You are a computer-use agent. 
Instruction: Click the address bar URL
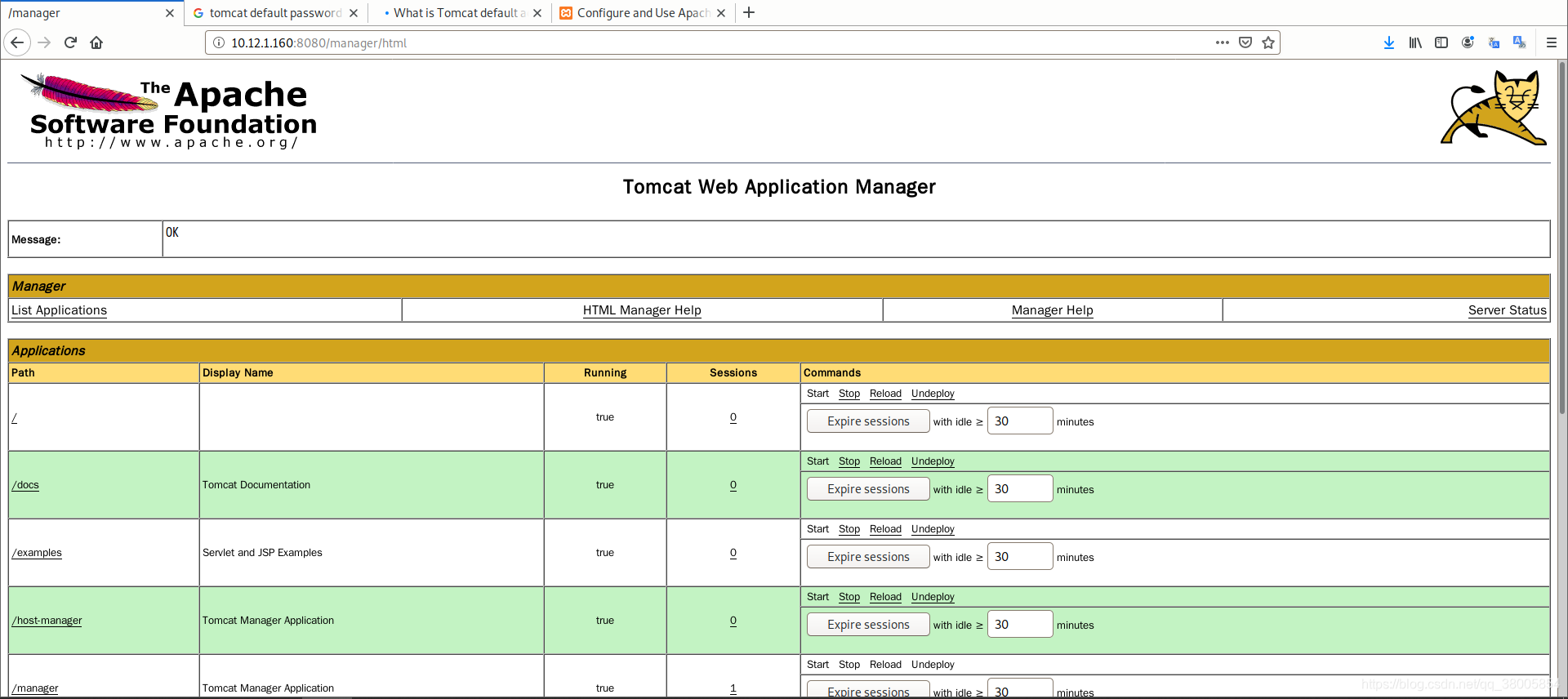318,43
